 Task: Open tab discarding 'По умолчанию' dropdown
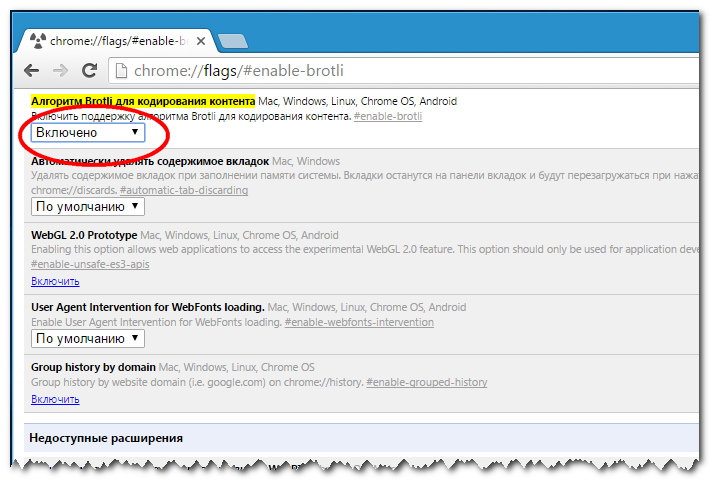coord(88,206)
